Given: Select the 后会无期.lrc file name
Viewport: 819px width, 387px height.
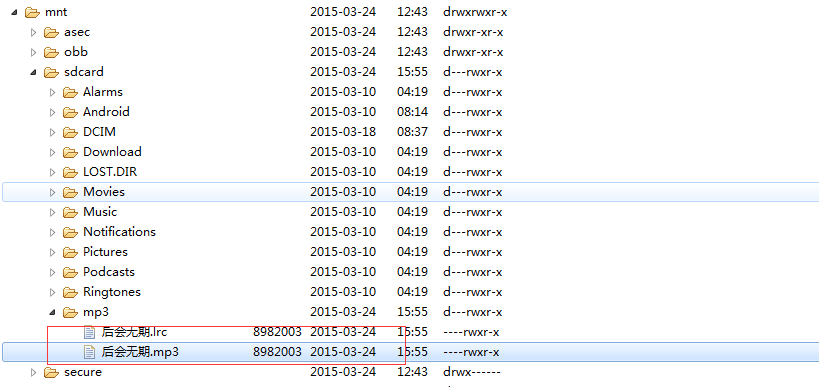Looking at the screenshot, I should pyautogui.click(x=134, y=332).
